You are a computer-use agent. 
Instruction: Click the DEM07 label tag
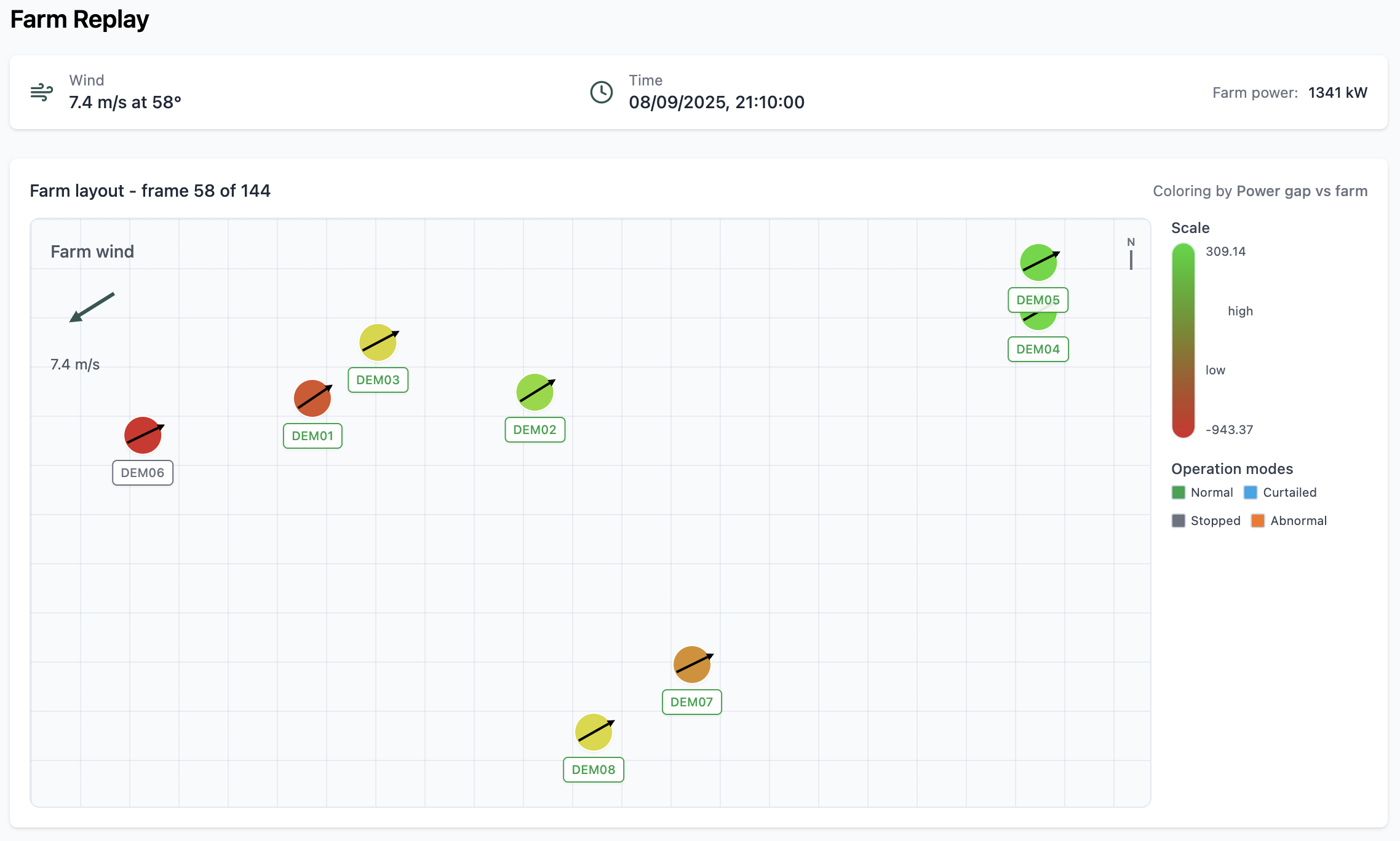pyautogui.click(x=692, y=702)
